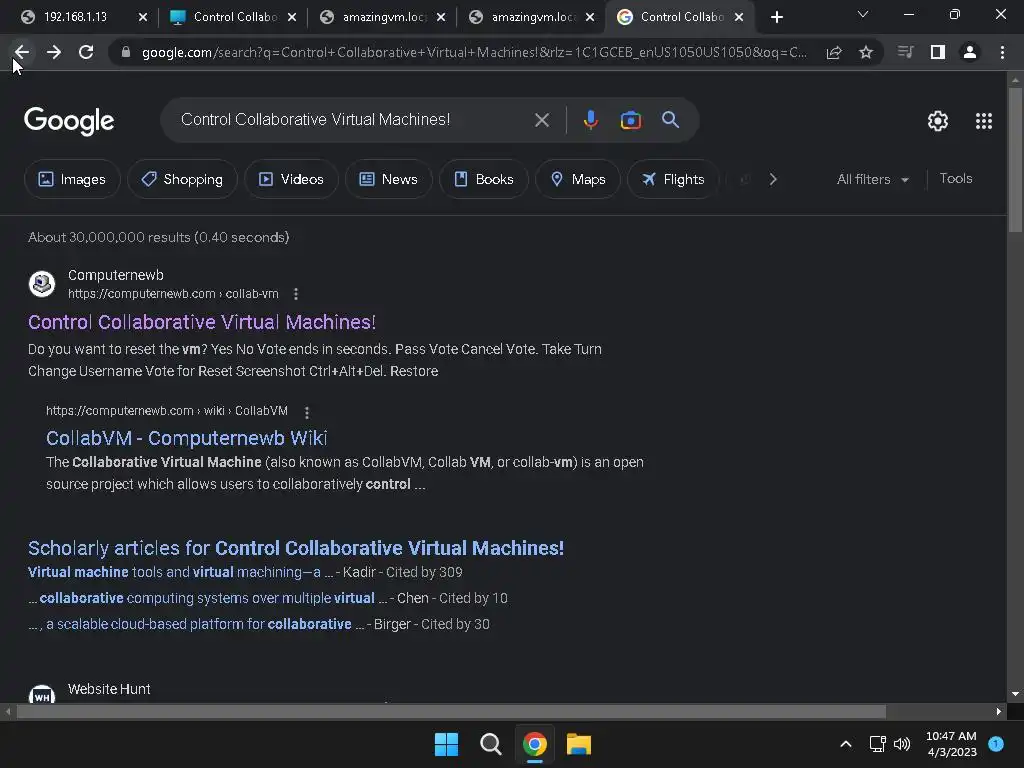
Task: Close the 192.168.1.13 tab
Action: pyautogui.click(x=143, y=18)
